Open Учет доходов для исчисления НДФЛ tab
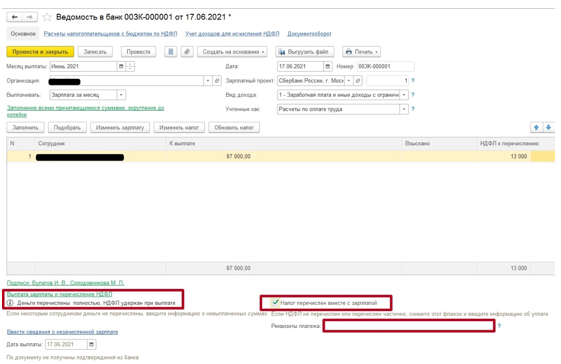Viewport: 561px width, 364px height. pos(232,34)
